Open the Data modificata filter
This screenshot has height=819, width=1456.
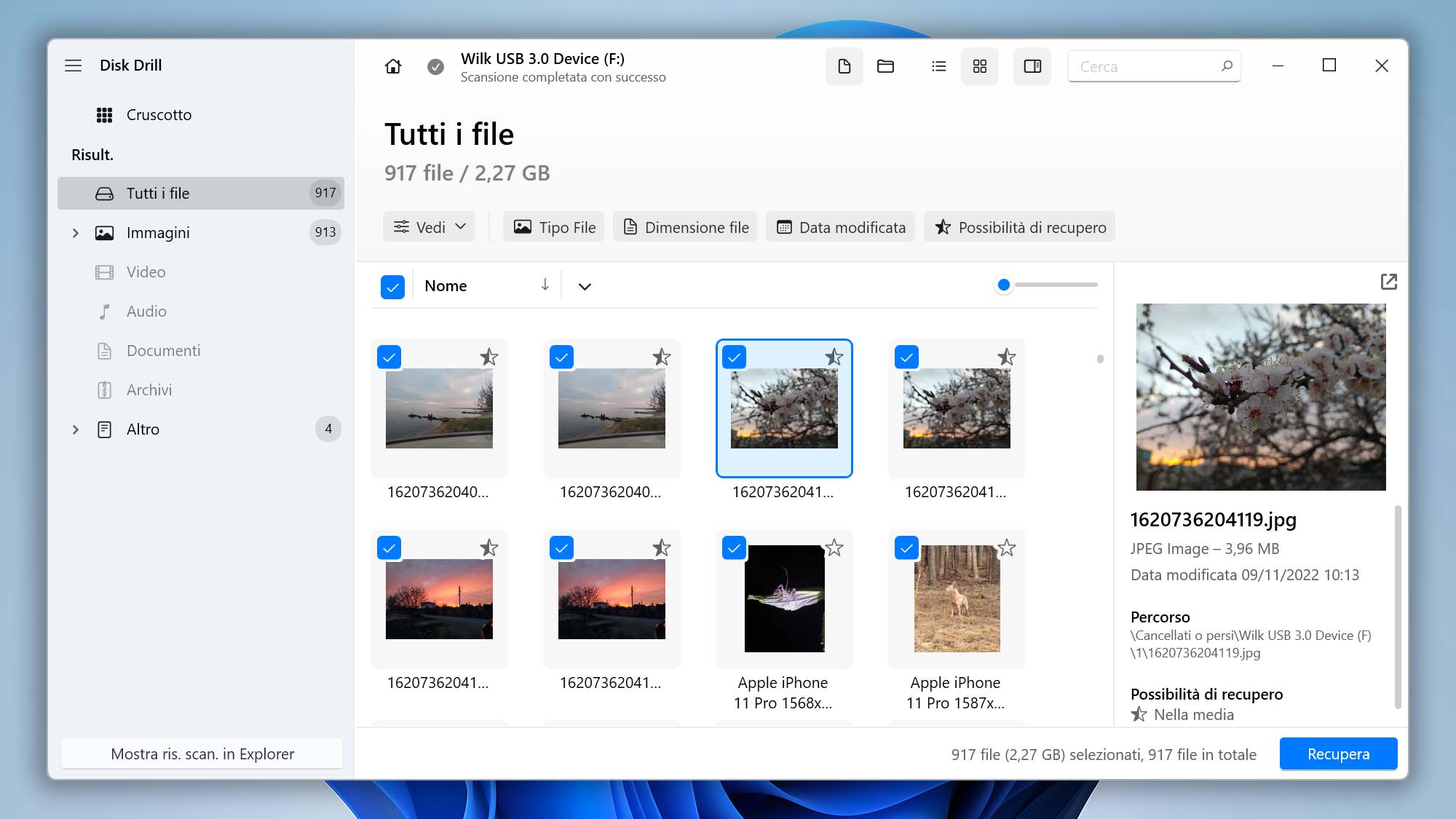pos(840,227)
